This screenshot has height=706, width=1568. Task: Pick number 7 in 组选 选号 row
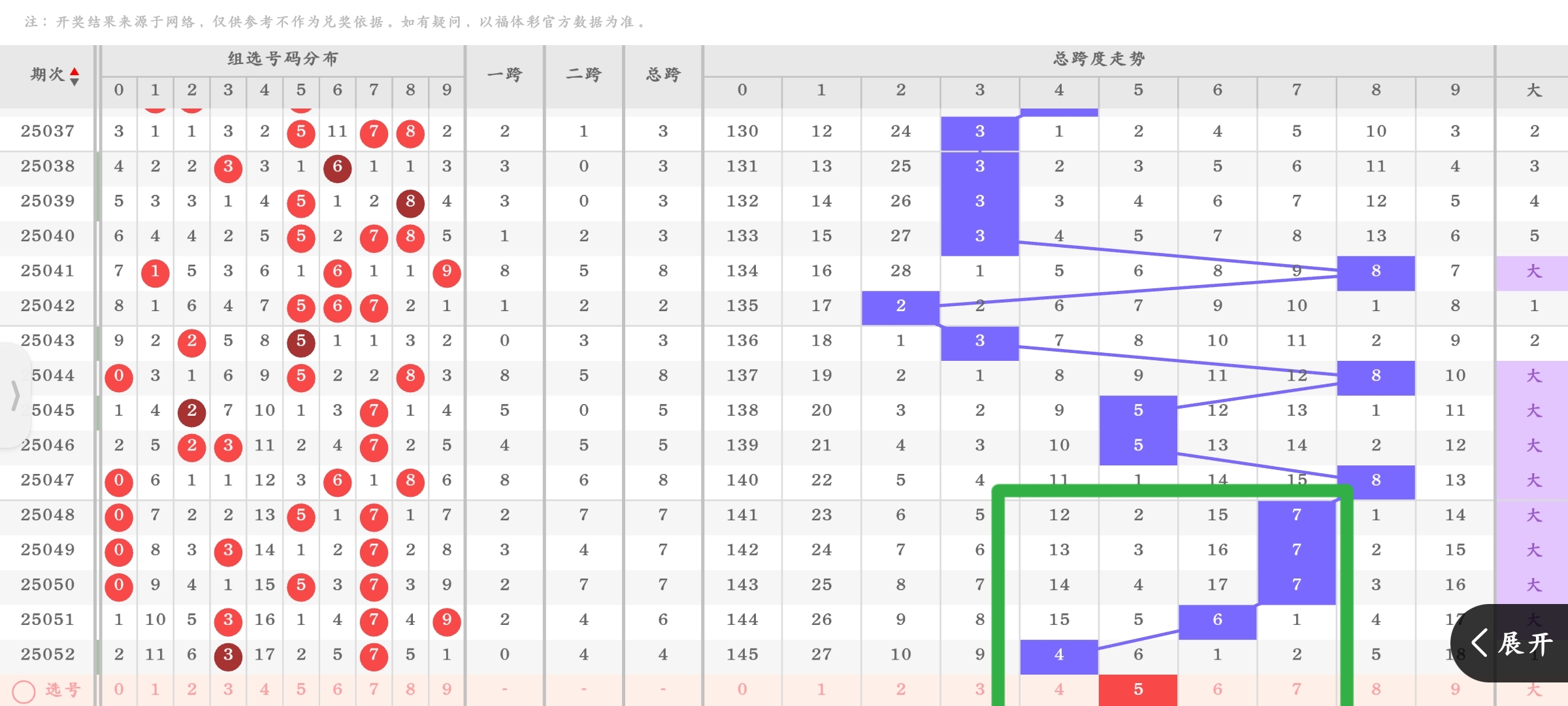pyautogui.click(x=374, y=689)
